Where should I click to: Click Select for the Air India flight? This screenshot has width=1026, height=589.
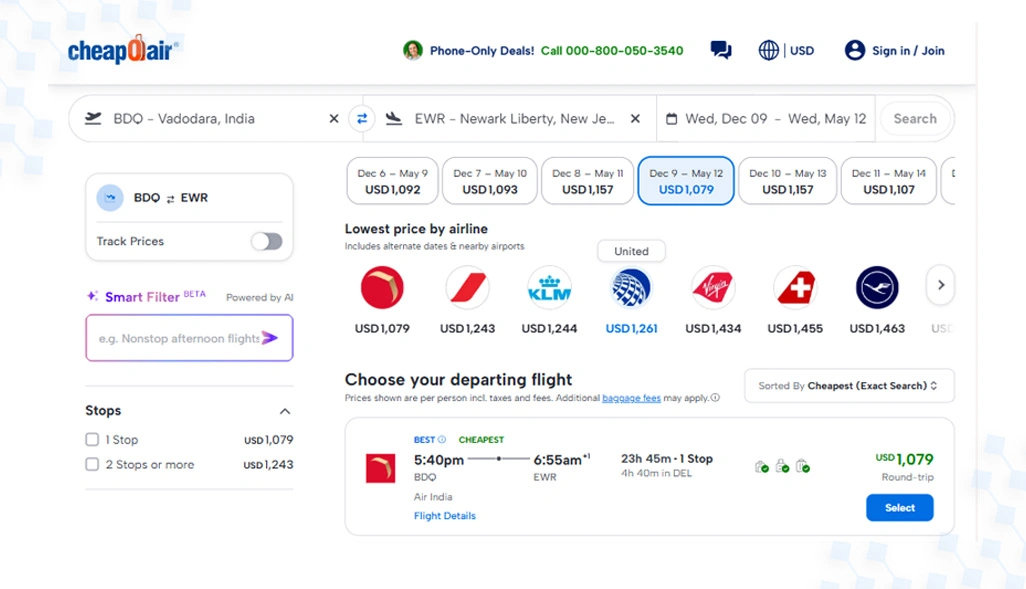pos(900,508)
